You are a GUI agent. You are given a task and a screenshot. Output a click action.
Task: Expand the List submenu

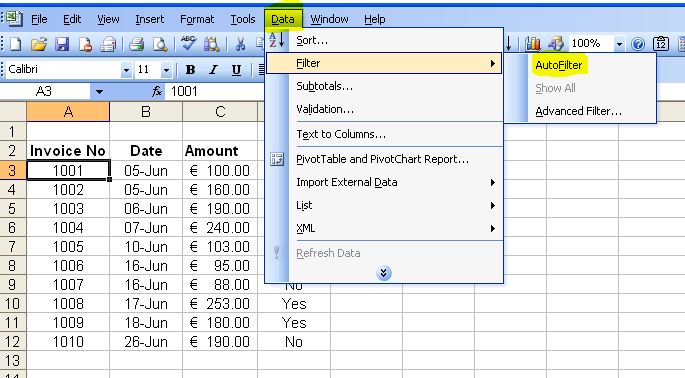(384, 205)
